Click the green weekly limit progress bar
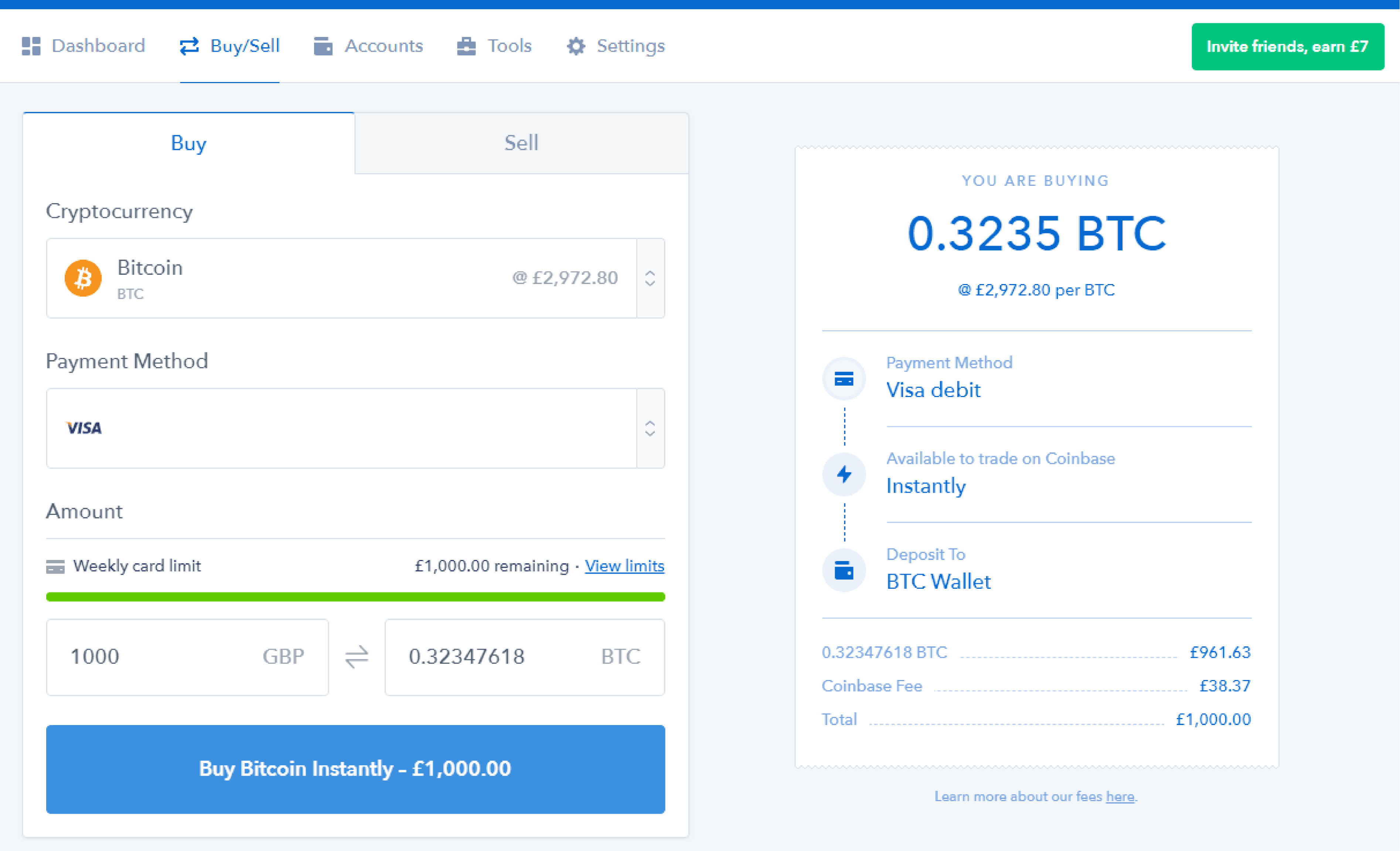The width and height of the screenshot is (1400, 851). 355,597
